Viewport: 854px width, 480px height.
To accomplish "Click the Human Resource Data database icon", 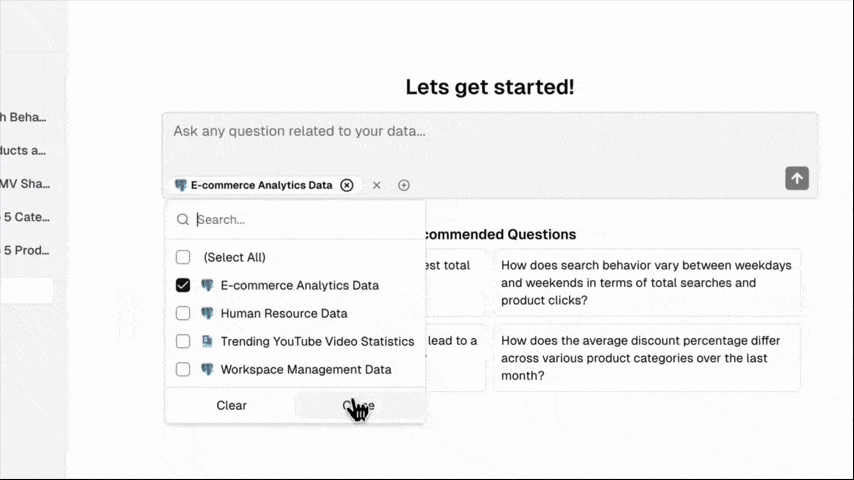I will 207,313.
